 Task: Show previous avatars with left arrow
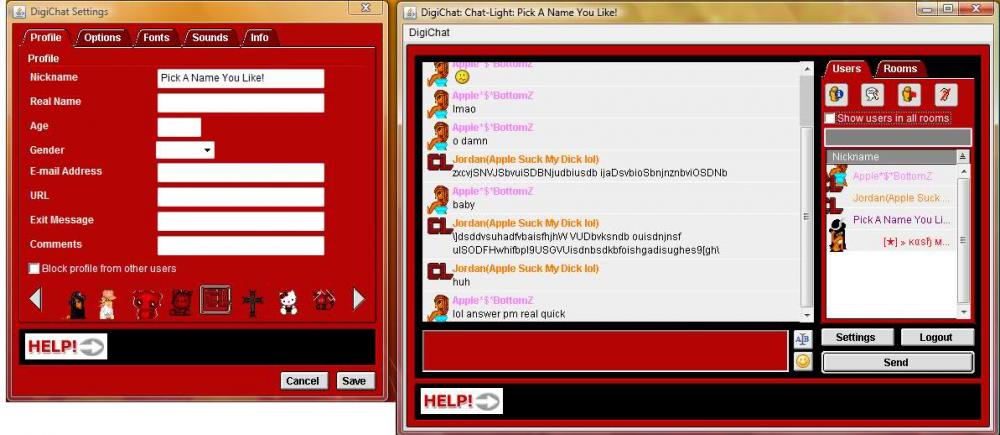(x=36, y=299)
